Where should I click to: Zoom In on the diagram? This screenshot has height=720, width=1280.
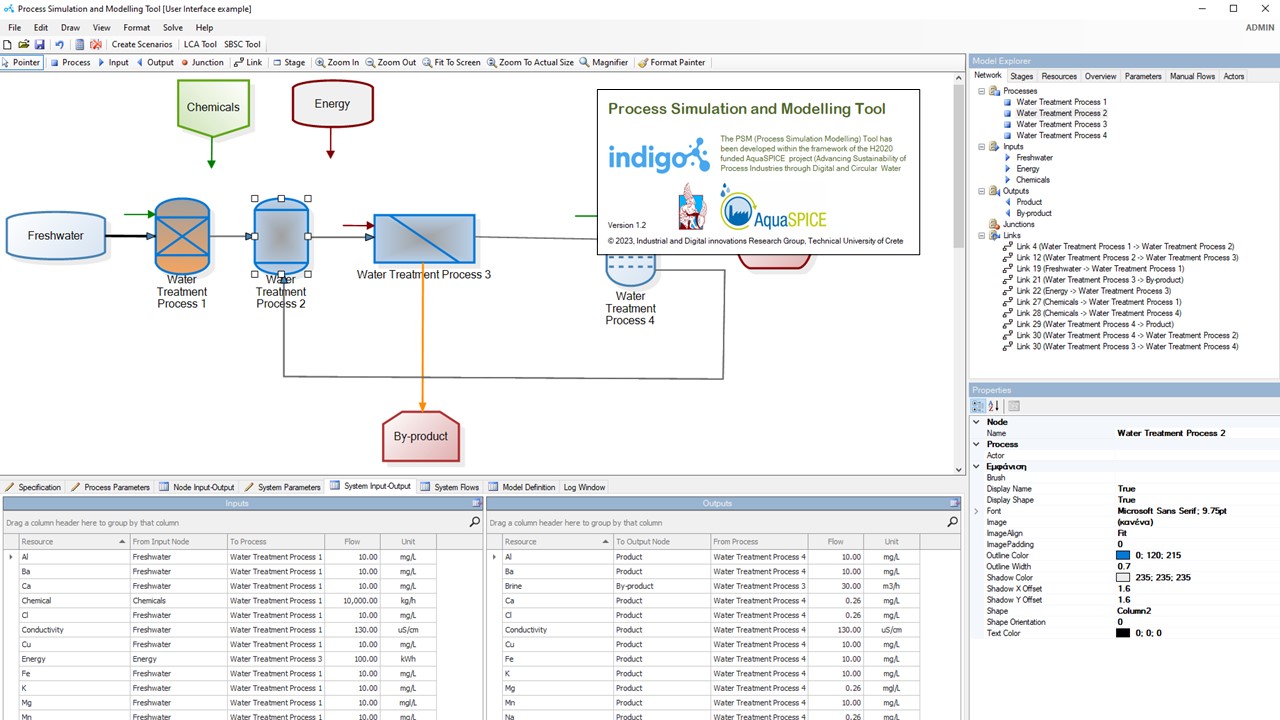(x=337, y=62)
